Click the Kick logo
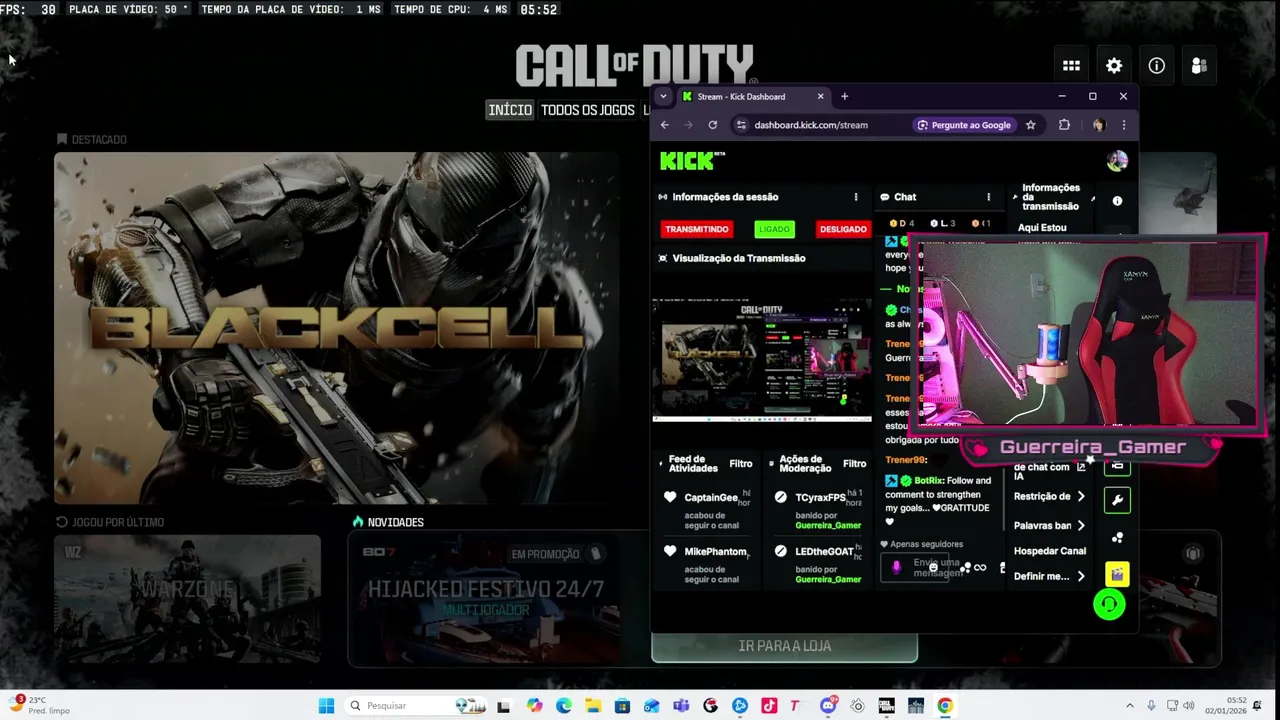Screen dimensions: 1280x720 tap(692, 160)
